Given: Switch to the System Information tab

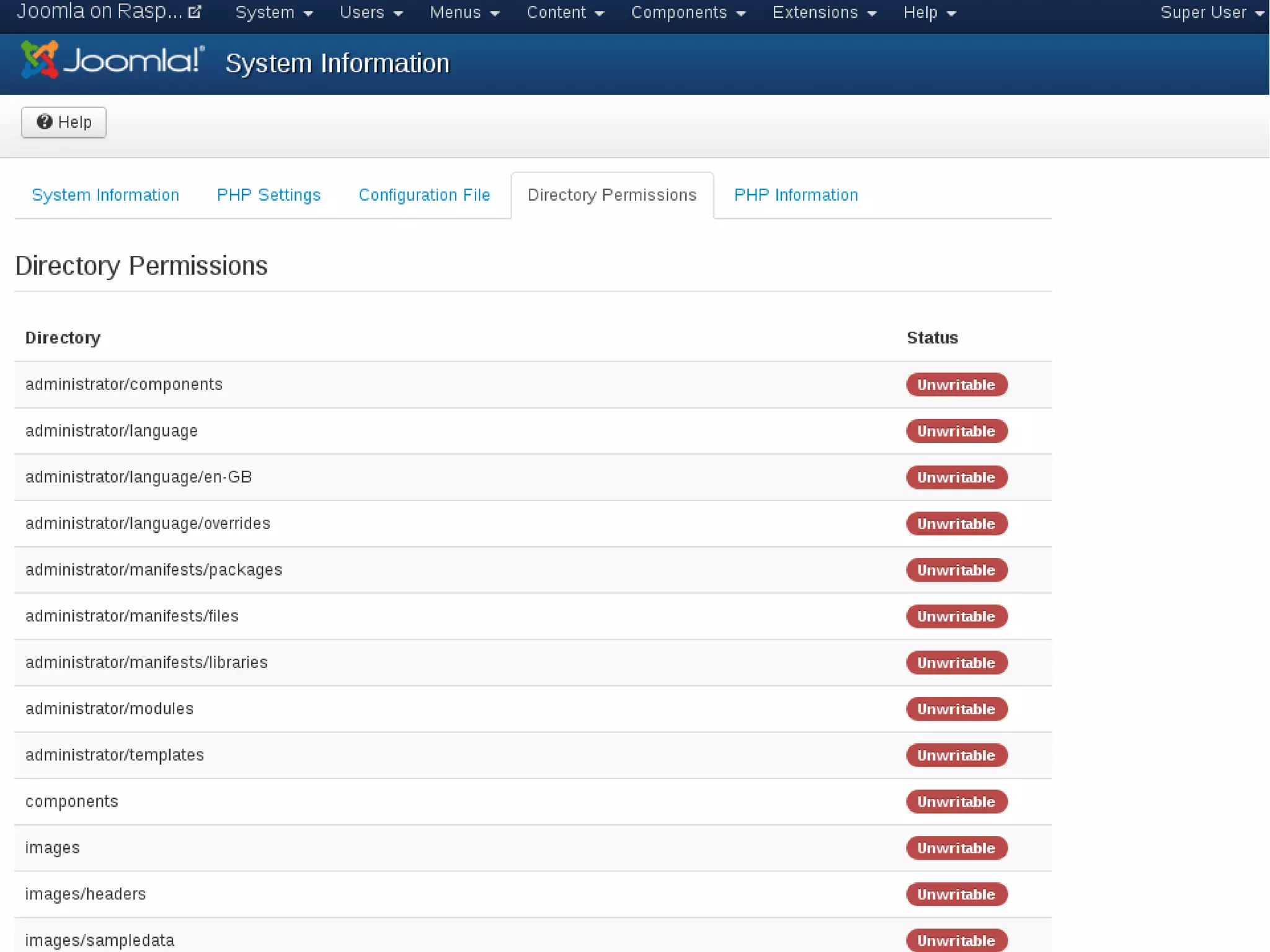Looking at the screenshot, I should (x=105, y=195).
